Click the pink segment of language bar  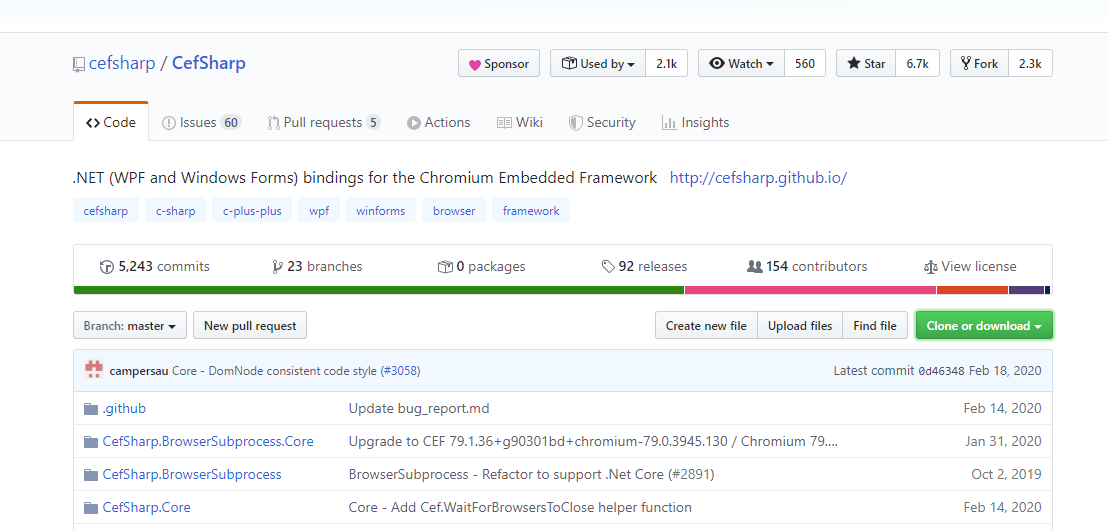(811, 290)
